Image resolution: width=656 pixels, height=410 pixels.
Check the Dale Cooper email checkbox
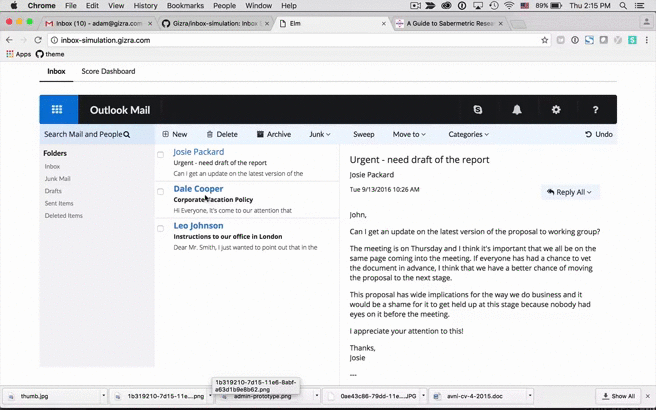160,191
